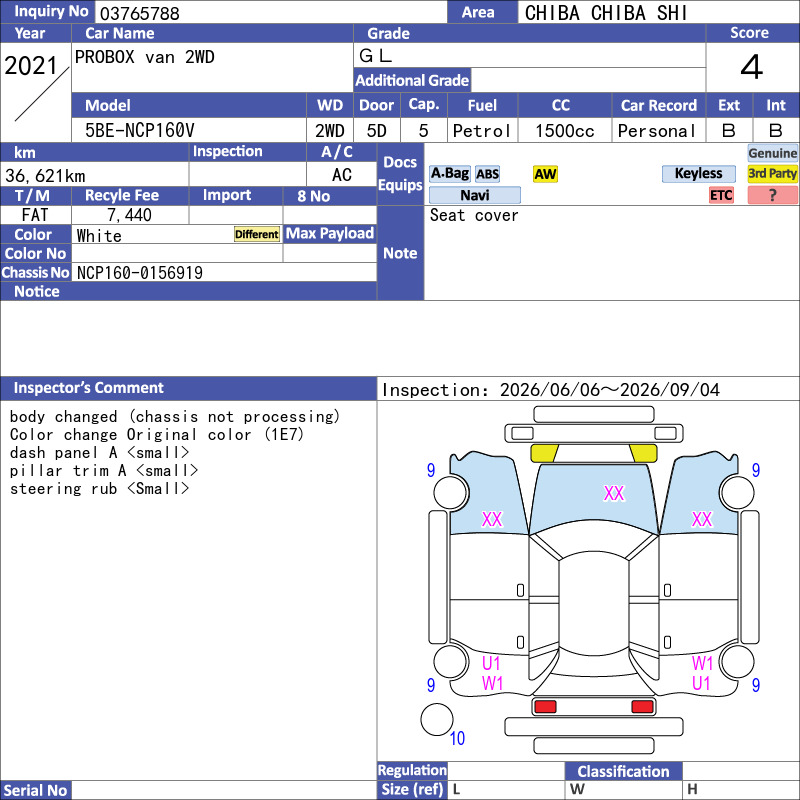This screenshot has height=800, width=800.
Task: Click the dash panel A comment line
Action: [x=99, y=453]
